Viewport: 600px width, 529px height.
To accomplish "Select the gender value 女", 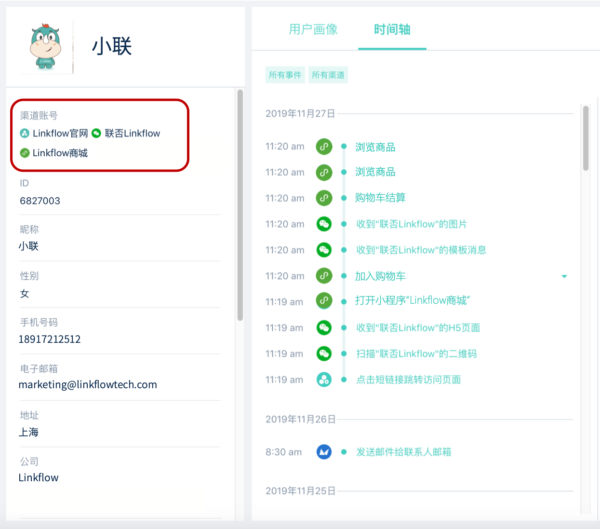I will 24,294.
